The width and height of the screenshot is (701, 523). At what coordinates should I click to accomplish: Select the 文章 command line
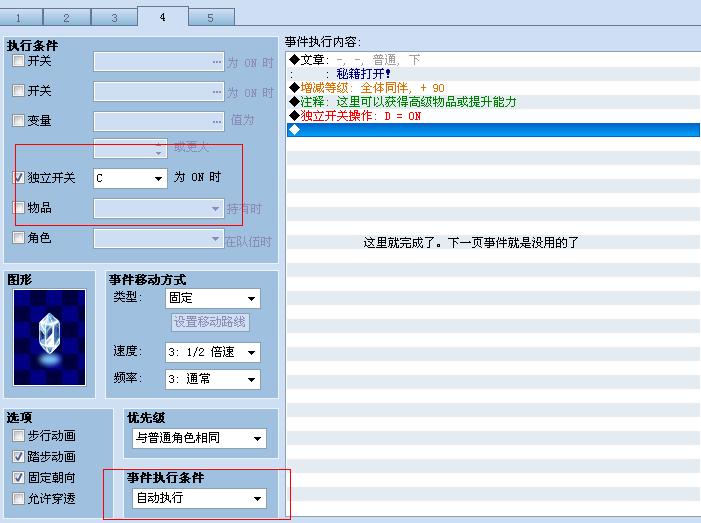coord(493,59)
